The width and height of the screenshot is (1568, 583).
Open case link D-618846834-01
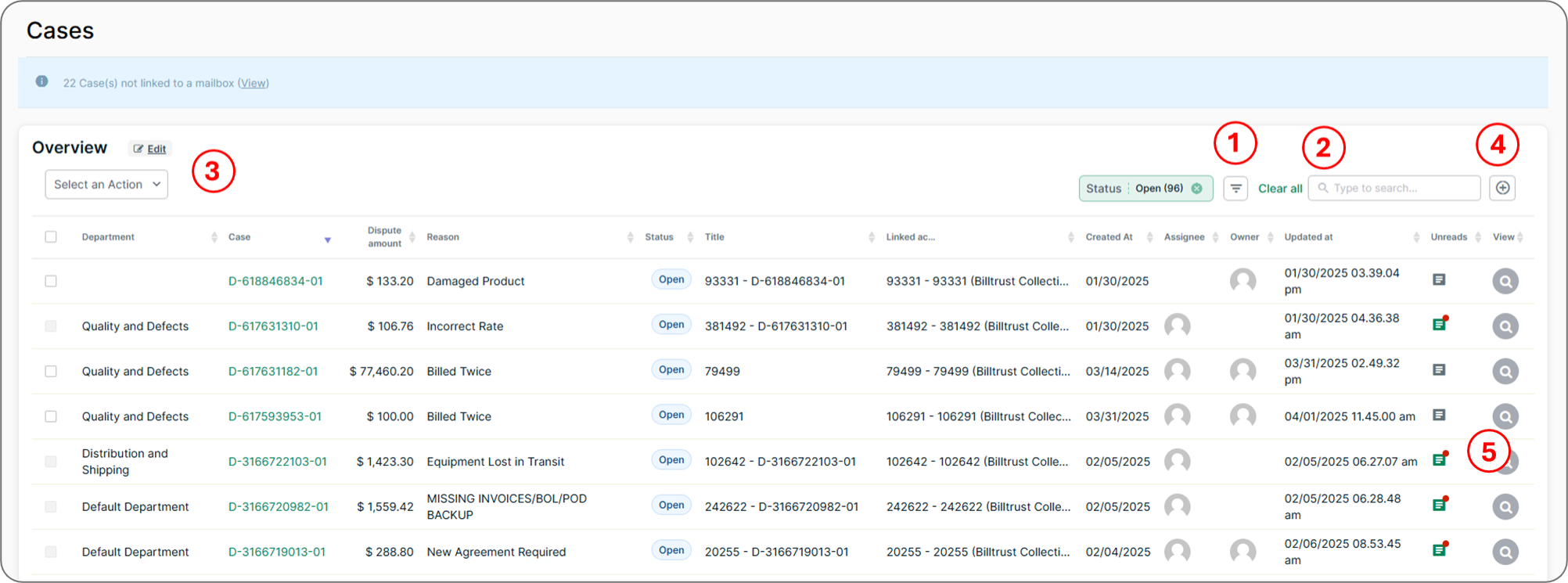275,281
